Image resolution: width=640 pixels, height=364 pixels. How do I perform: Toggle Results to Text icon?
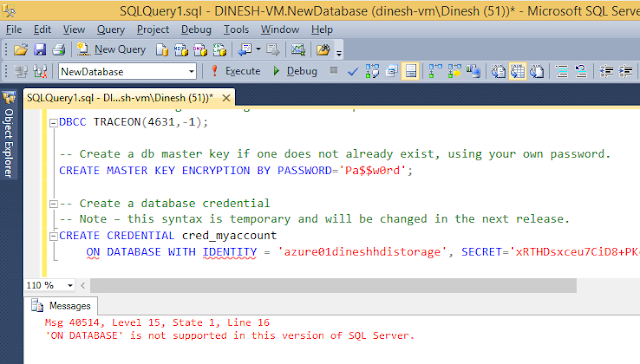(498, 72)
